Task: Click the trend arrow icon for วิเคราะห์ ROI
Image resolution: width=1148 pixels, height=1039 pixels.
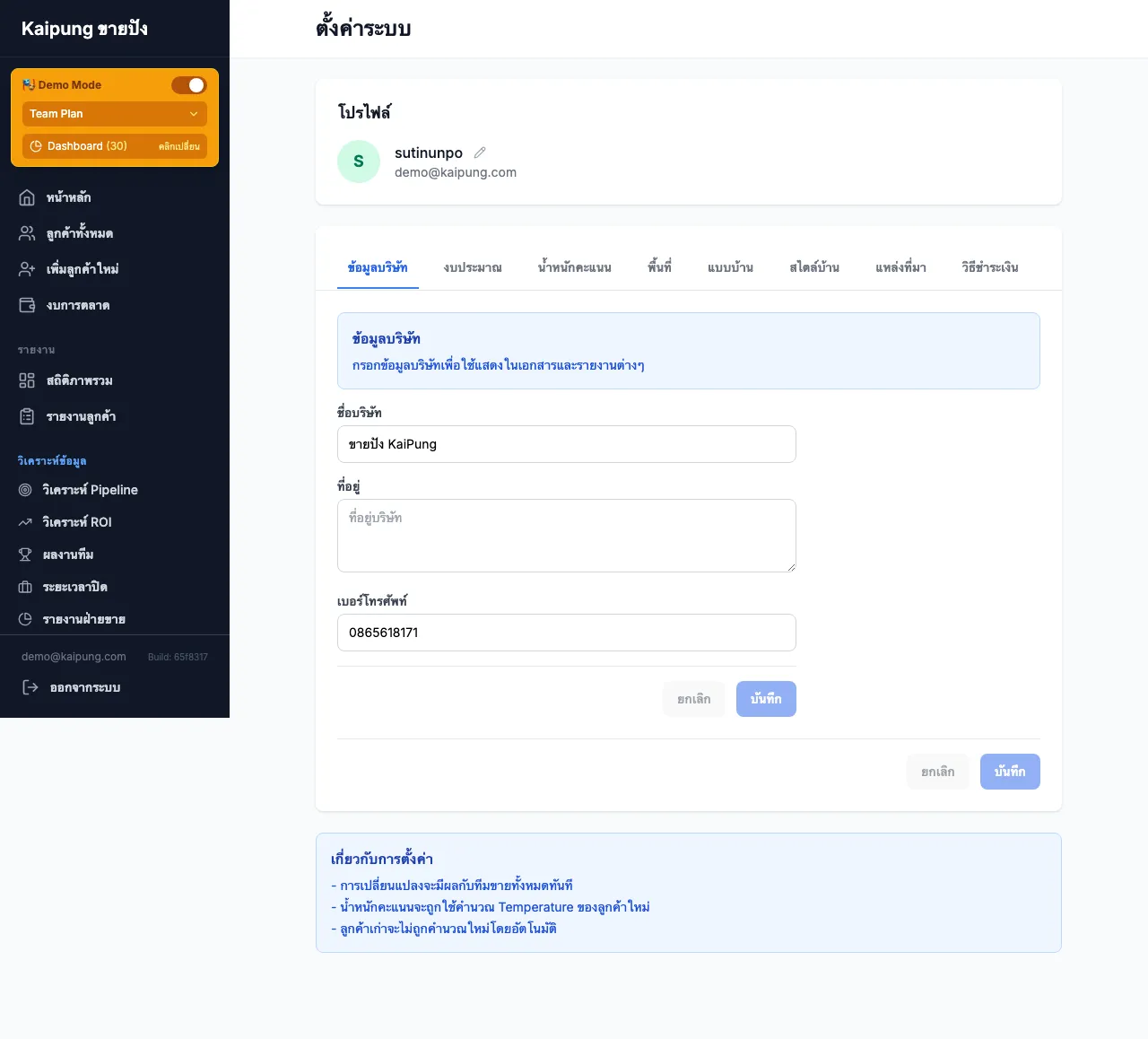Action: [x=25, y=522]
